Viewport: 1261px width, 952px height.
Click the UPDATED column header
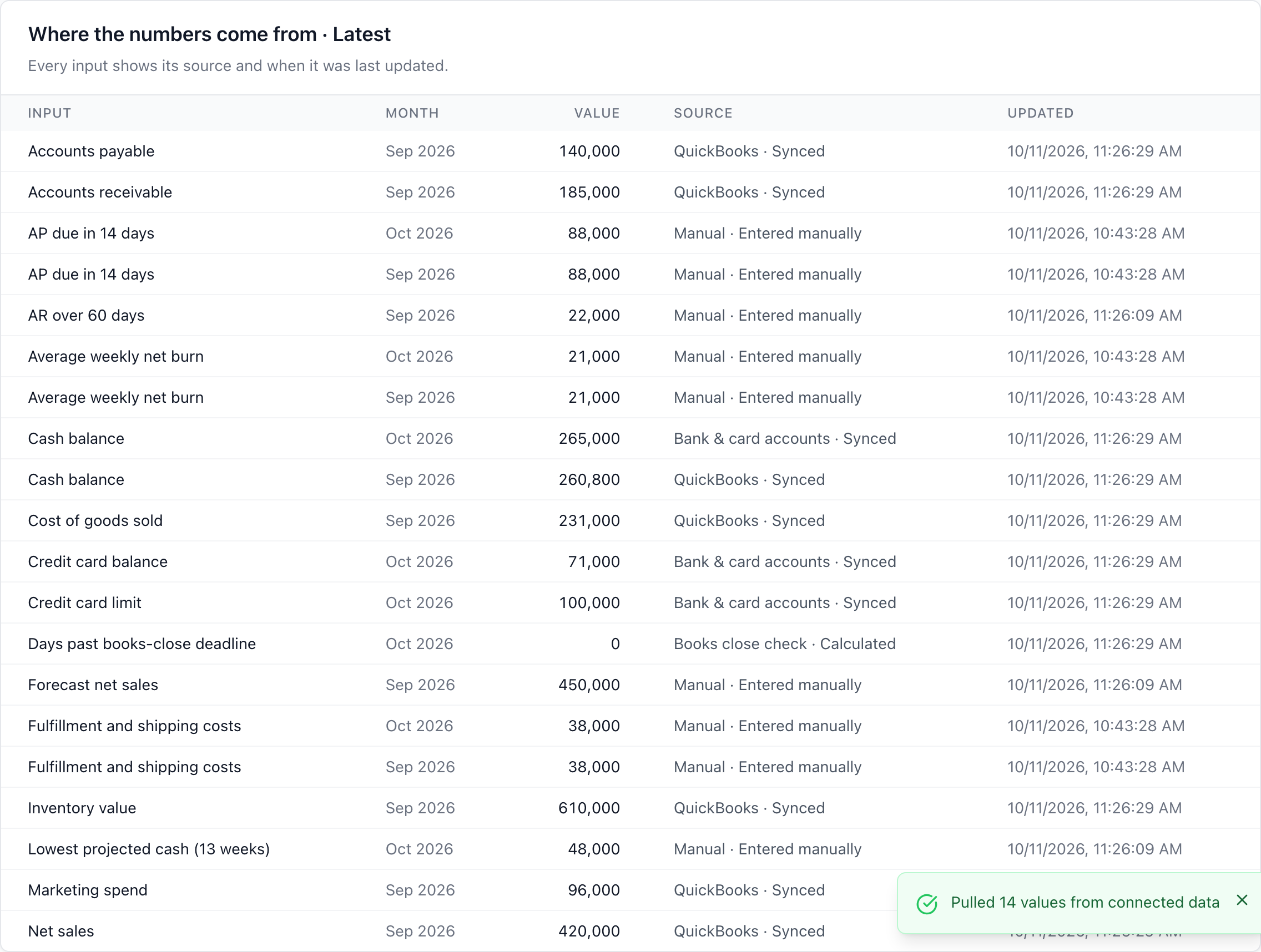point(1041,113)
